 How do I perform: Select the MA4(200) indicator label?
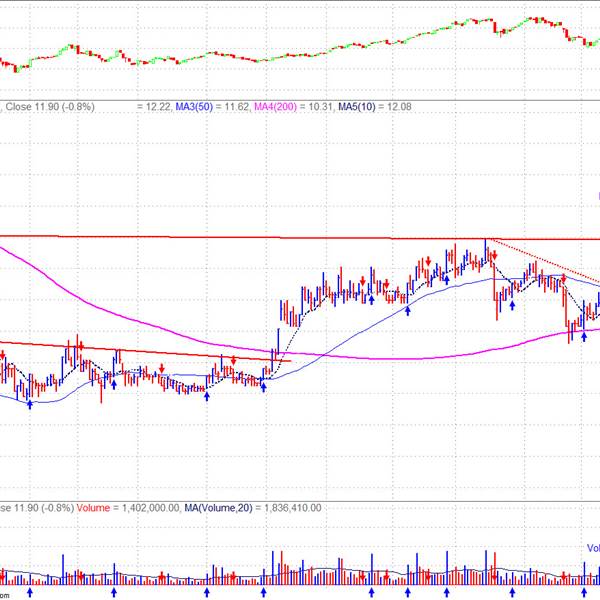pyautogui.click(x=276, y=107)
